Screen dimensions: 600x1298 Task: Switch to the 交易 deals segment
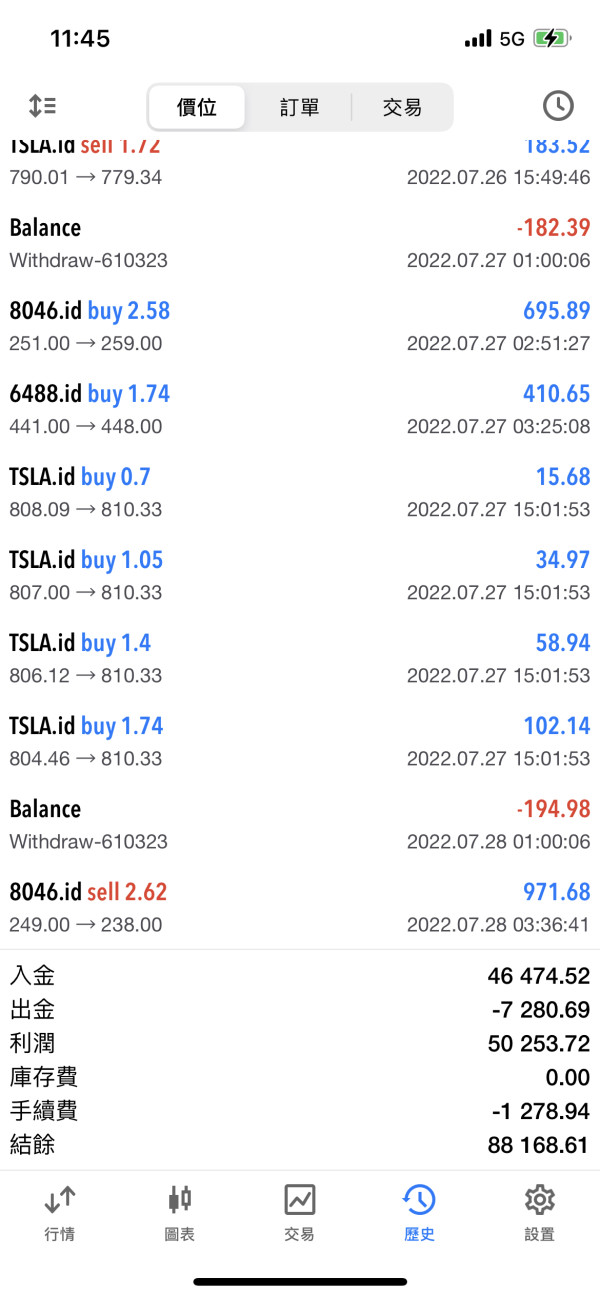pyautogui.click(x=402, y=107)
